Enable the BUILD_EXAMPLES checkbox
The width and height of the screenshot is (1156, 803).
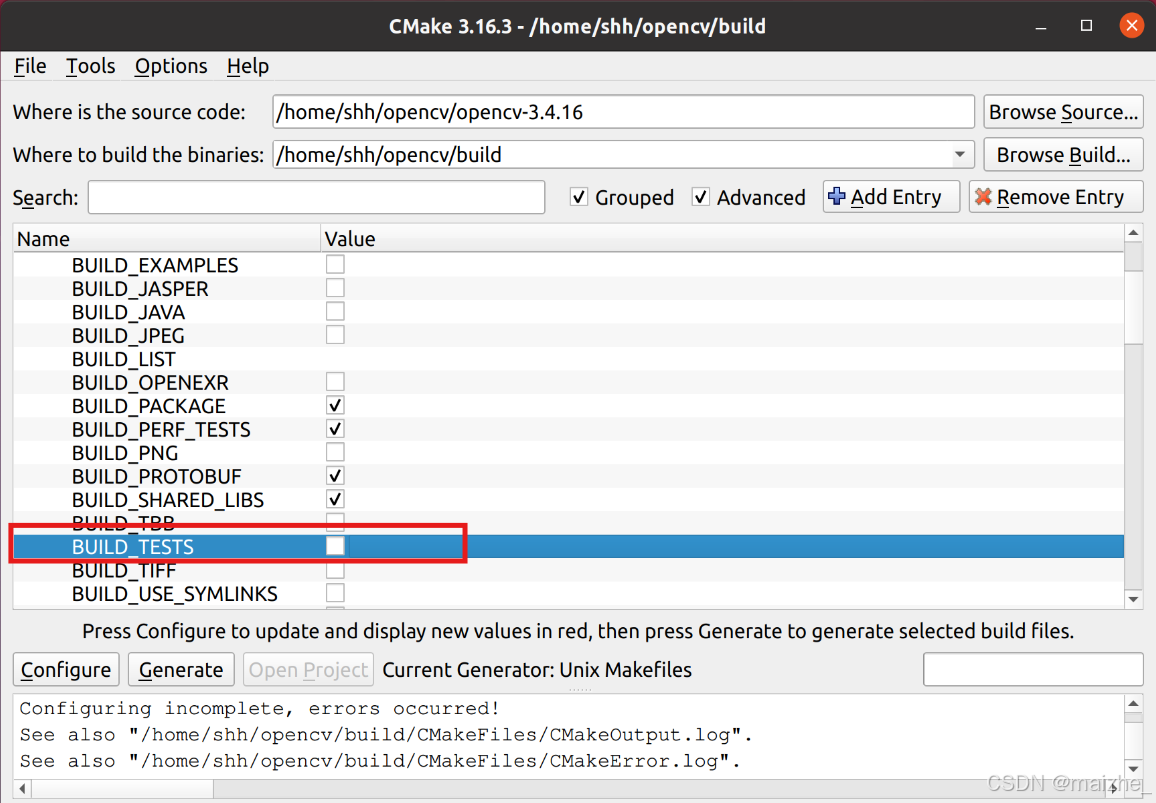coord(335,264)
